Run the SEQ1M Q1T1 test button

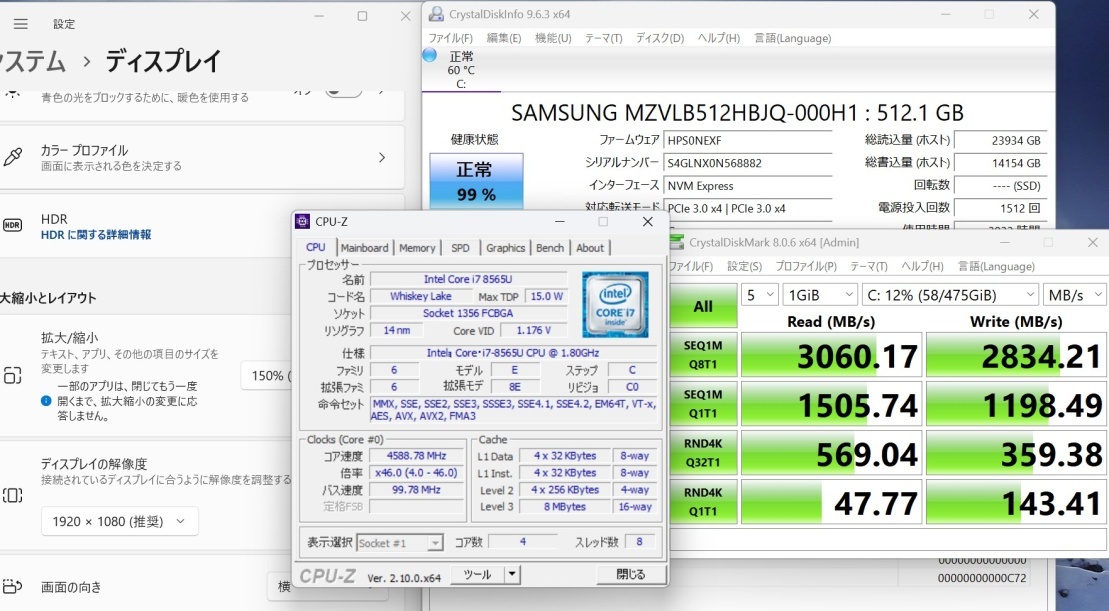tap(703, 404)
